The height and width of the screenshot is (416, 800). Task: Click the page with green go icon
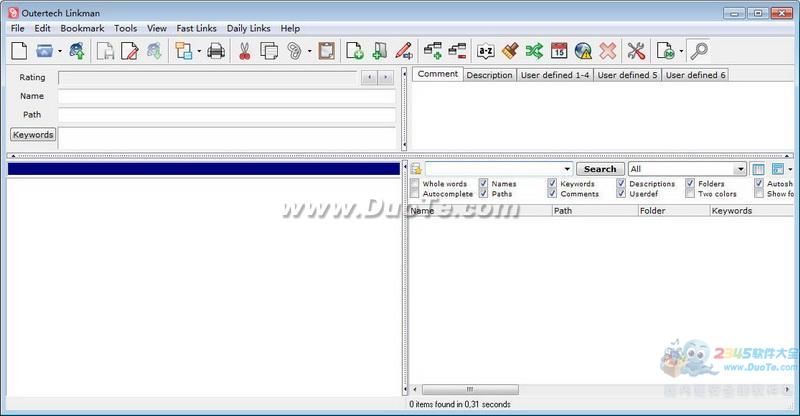[665, 51]
